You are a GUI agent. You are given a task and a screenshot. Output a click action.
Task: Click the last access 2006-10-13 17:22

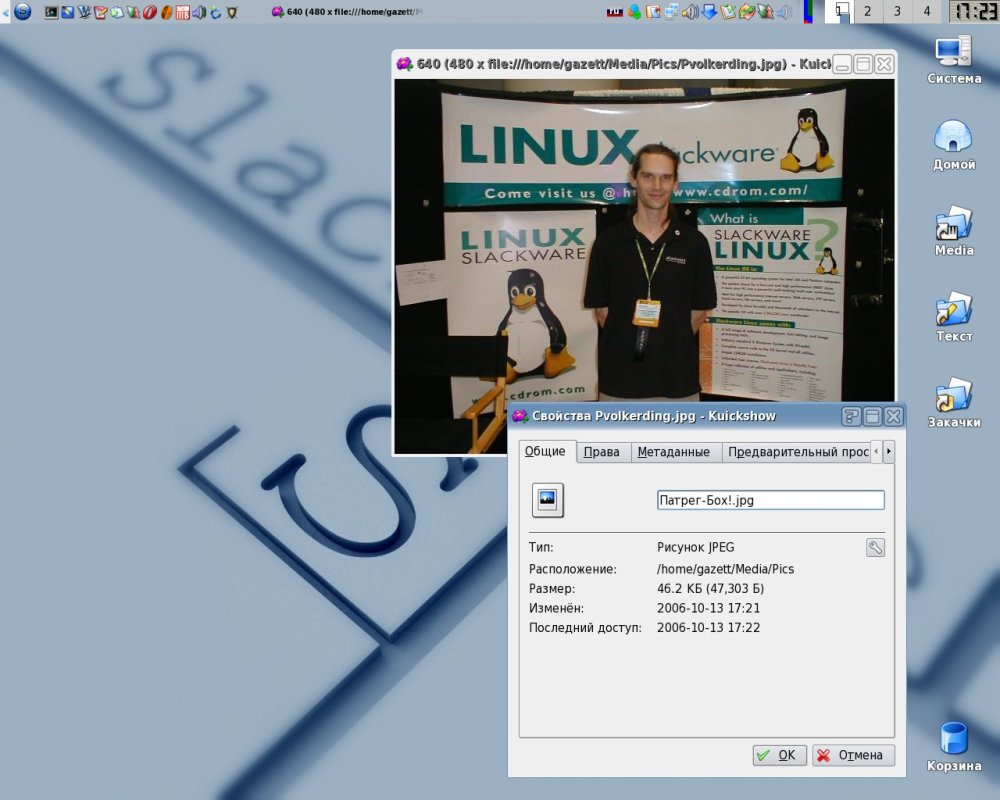709,628
